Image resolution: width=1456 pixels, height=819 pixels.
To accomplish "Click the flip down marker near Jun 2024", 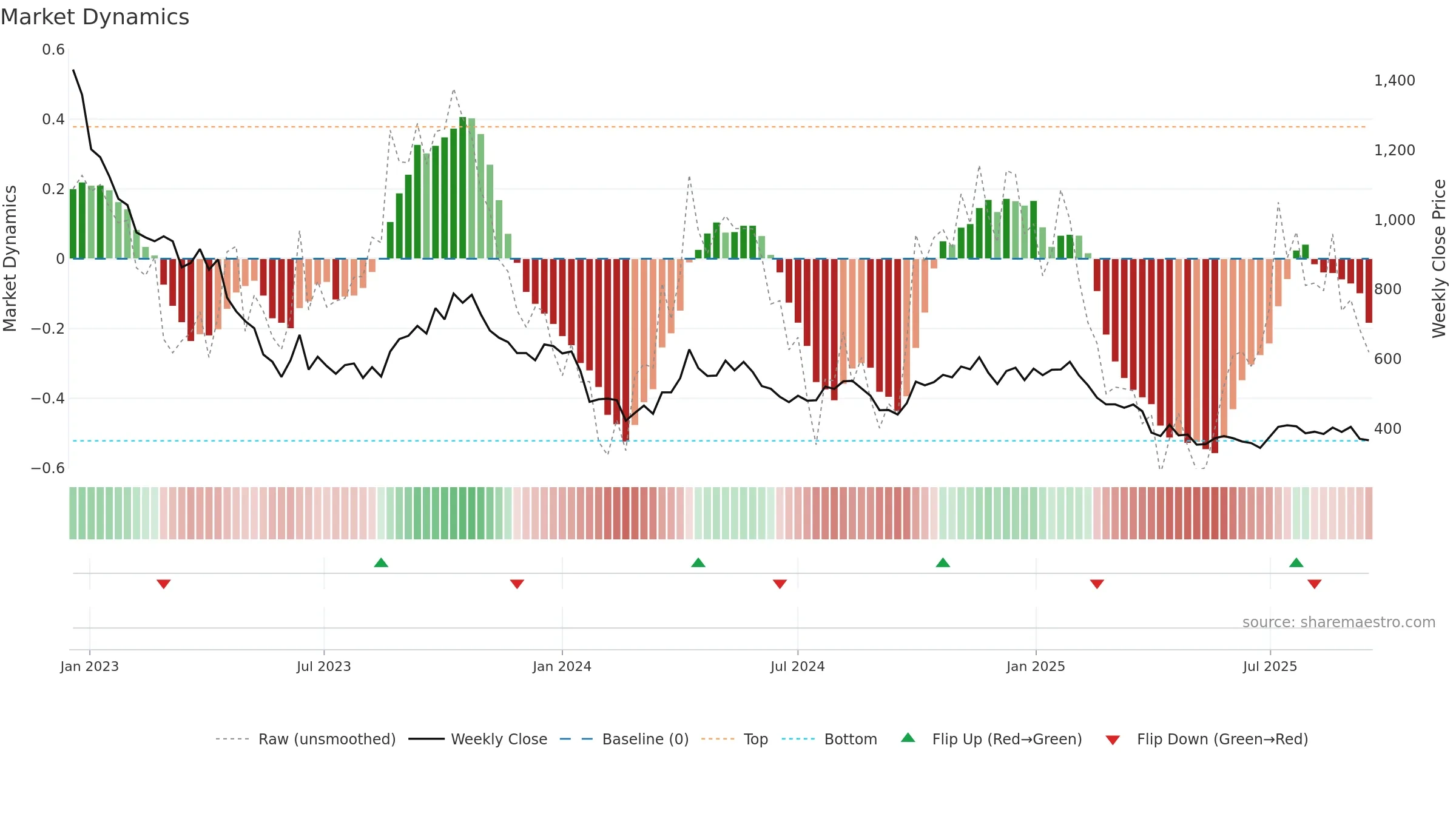I will (780, 584).
